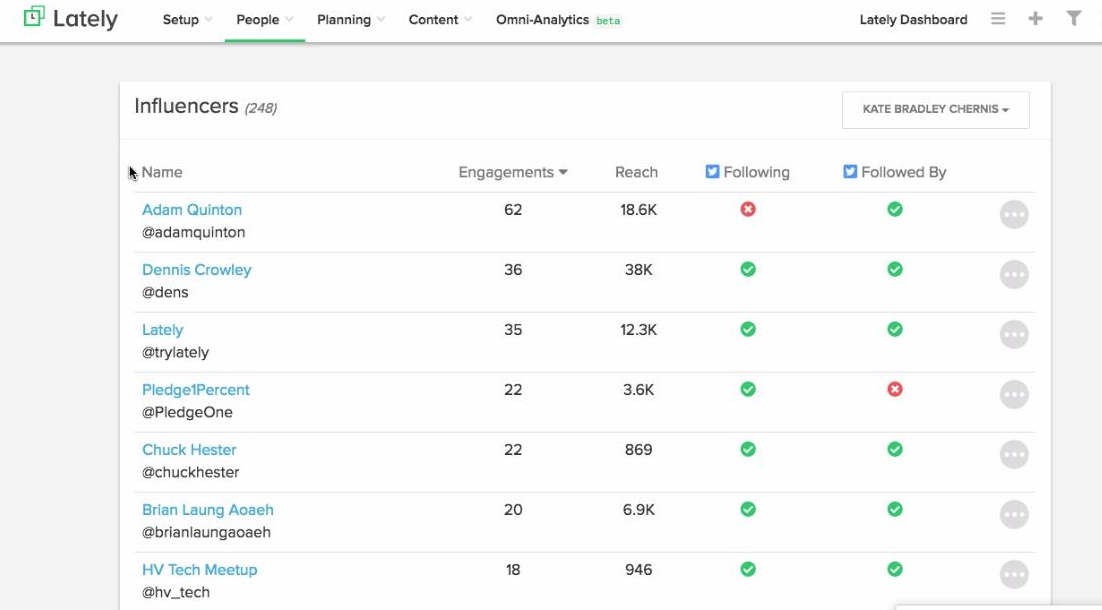Expand the Kate Bradley Chernis dropdown

(935, 109)
